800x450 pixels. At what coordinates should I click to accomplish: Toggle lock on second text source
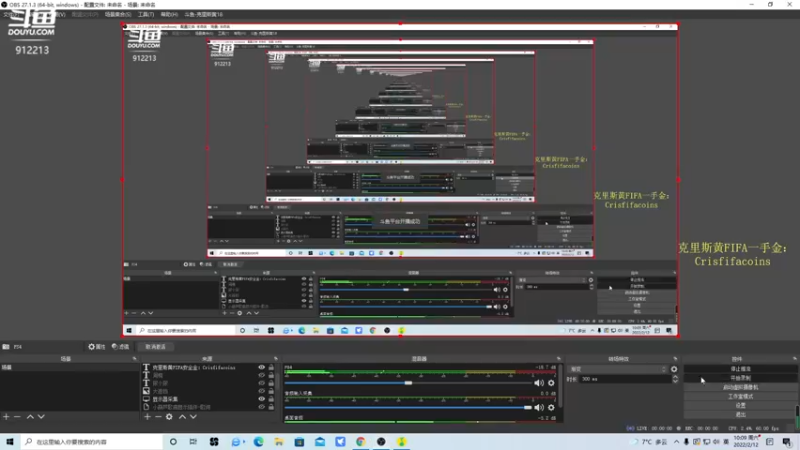pos(271,375)
